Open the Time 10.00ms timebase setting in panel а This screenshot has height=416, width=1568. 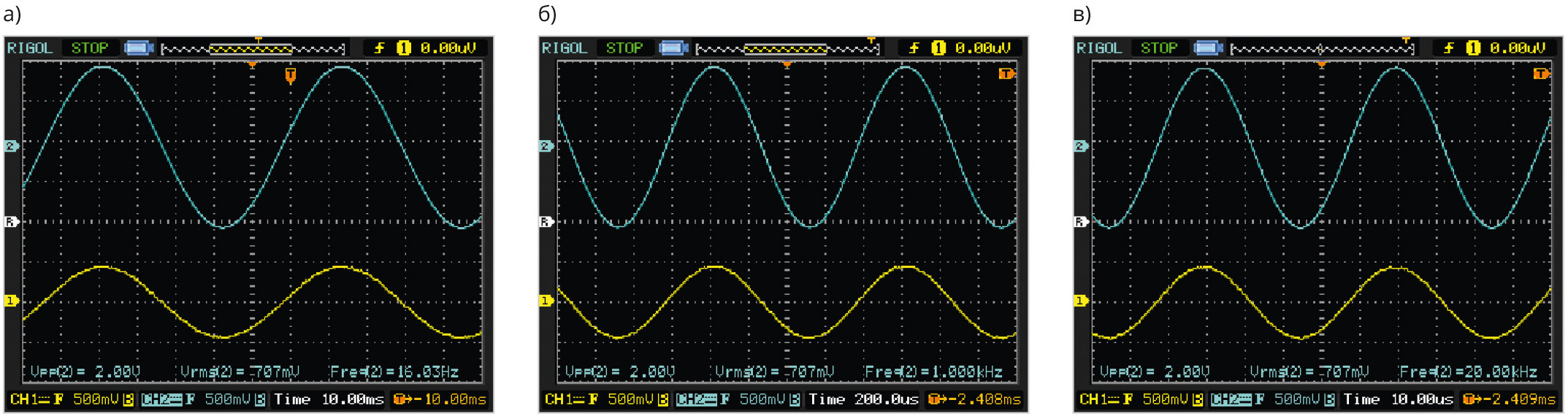(x=329, y=400)
